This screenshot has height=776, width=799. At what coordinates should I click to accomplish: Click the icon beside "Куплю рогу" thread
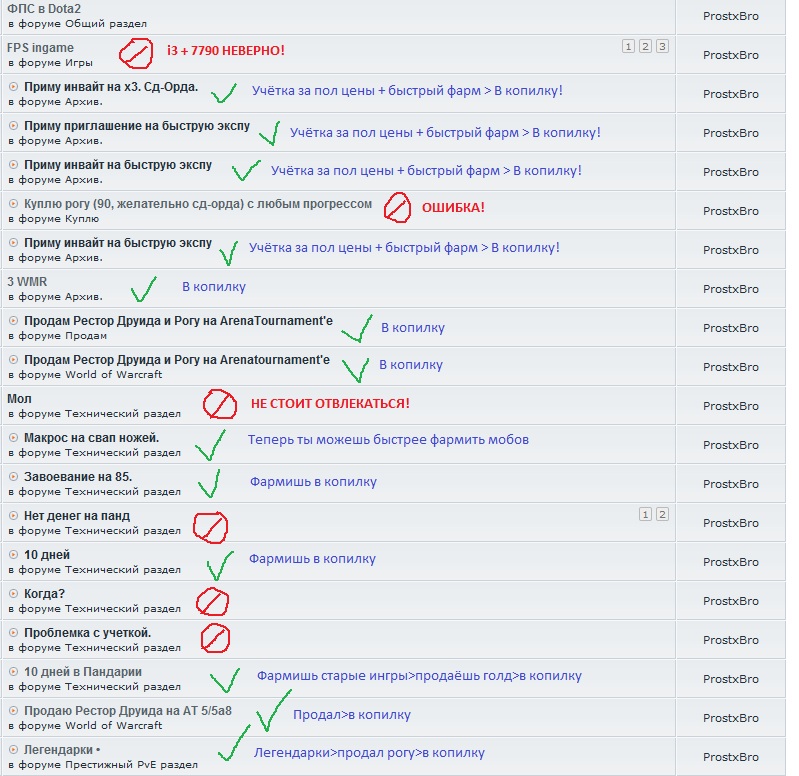coord(13,204)
